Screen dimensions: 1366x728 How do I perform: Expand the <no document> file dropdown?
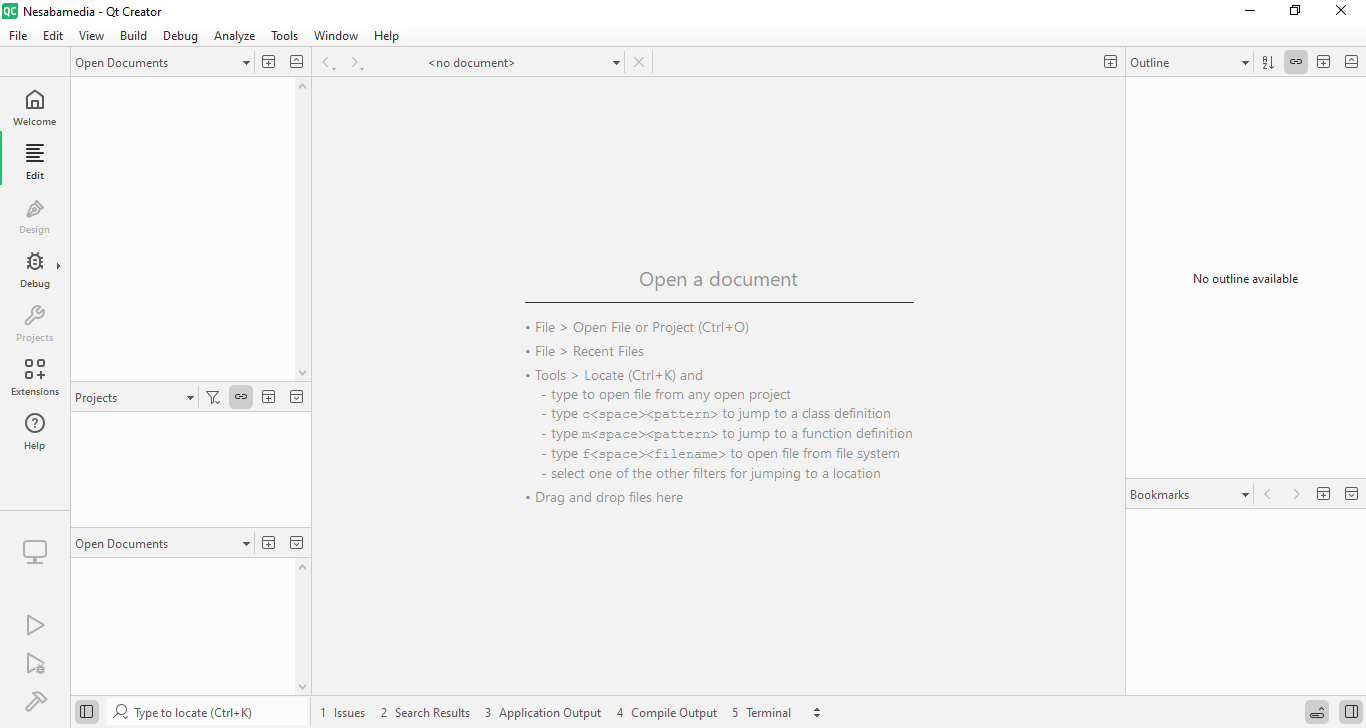616,63
